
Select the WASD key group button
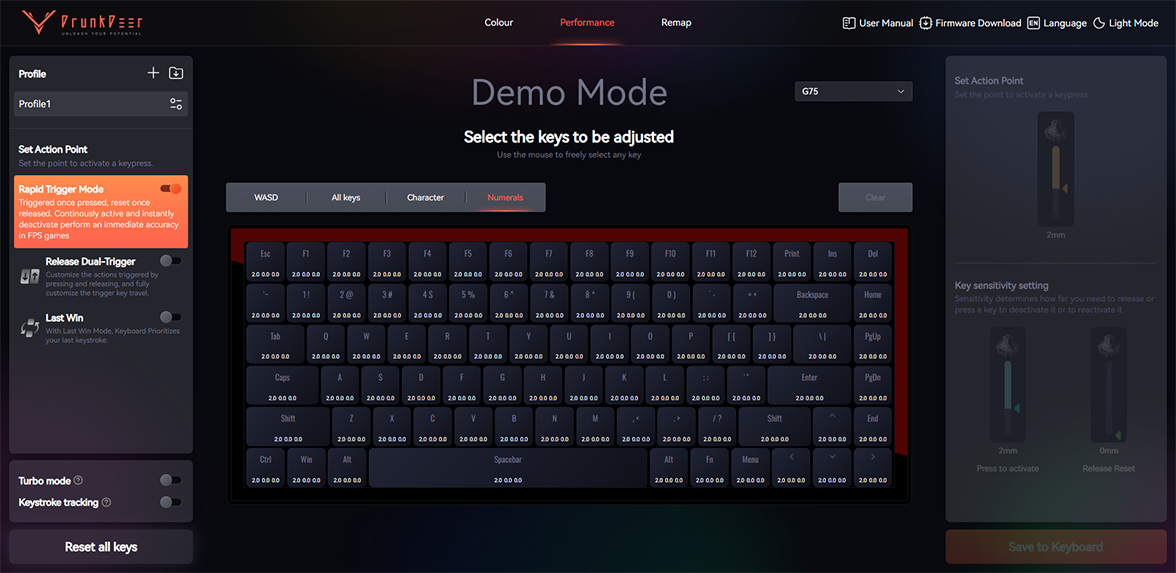click(266, 197)
